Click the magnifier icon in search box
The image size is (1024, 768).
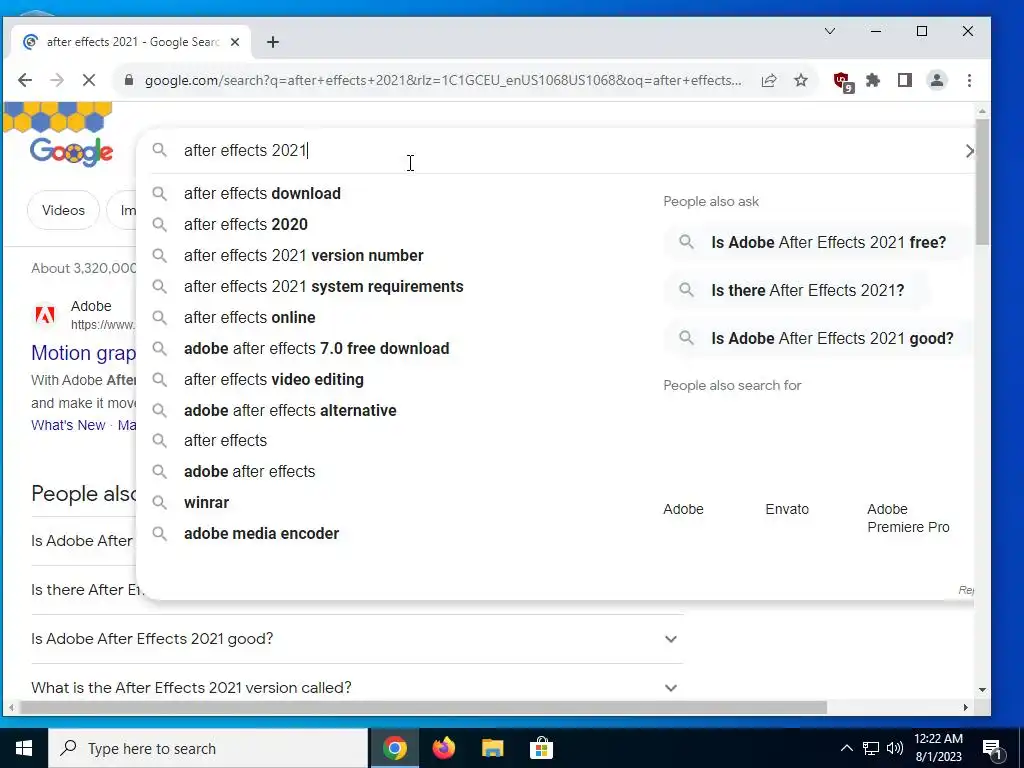point(159,150)
